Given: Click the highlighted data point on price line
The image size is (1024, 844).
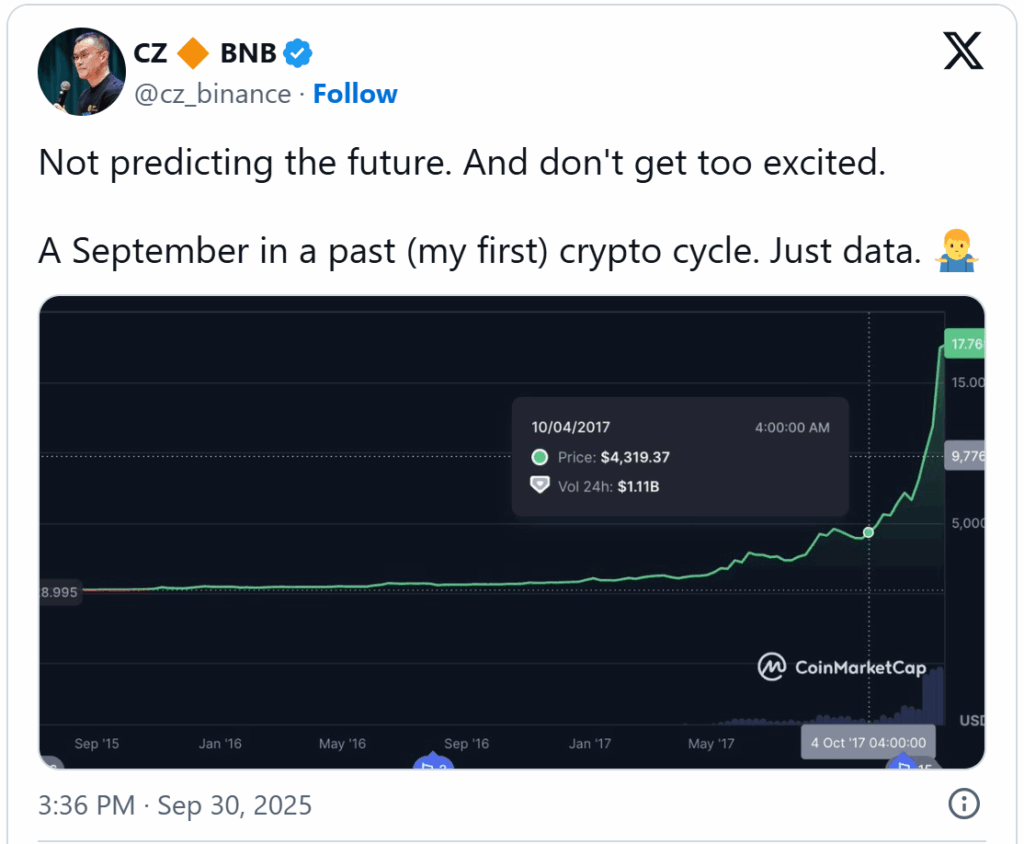Looking at the screenshot, I should pyautogui.click(x=868, y=533).
